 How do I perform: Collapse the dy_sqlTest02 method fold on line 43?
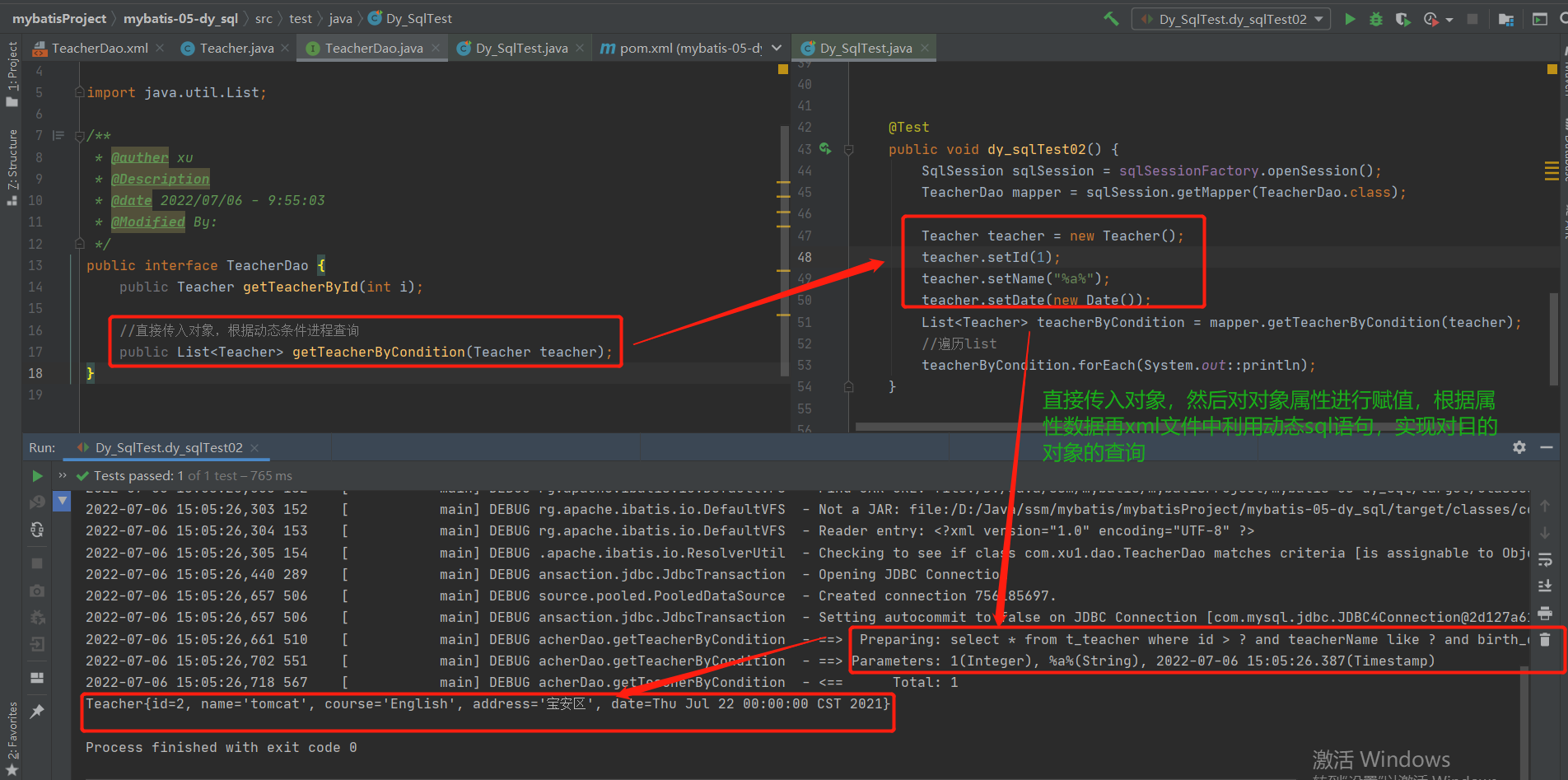(x=848, y=149)
